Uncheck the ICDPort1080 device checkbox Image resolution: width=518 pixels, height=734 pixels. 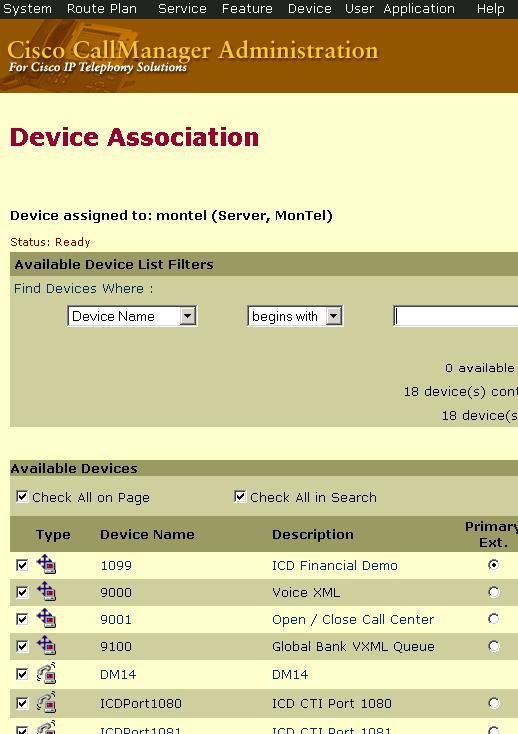click(x=22, y=703)
